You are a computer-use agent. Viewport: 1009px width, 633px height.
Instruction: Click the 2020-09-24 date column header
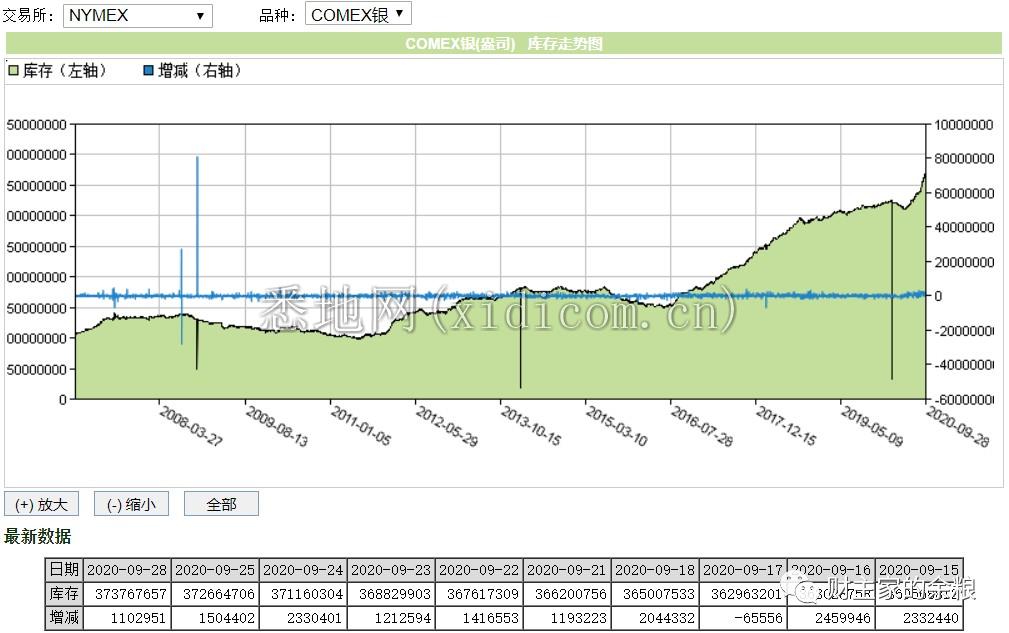[303, 570]
